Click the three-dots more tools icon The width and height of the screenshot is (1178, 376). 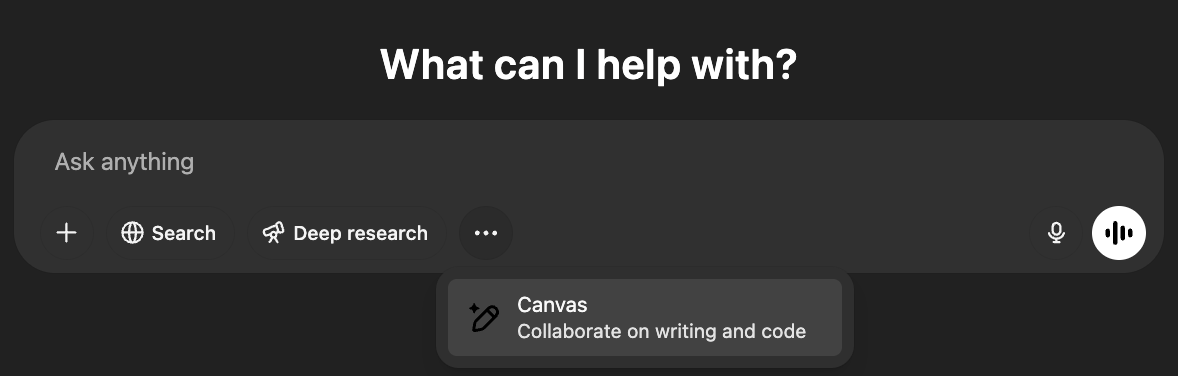[x=486, y=233]
